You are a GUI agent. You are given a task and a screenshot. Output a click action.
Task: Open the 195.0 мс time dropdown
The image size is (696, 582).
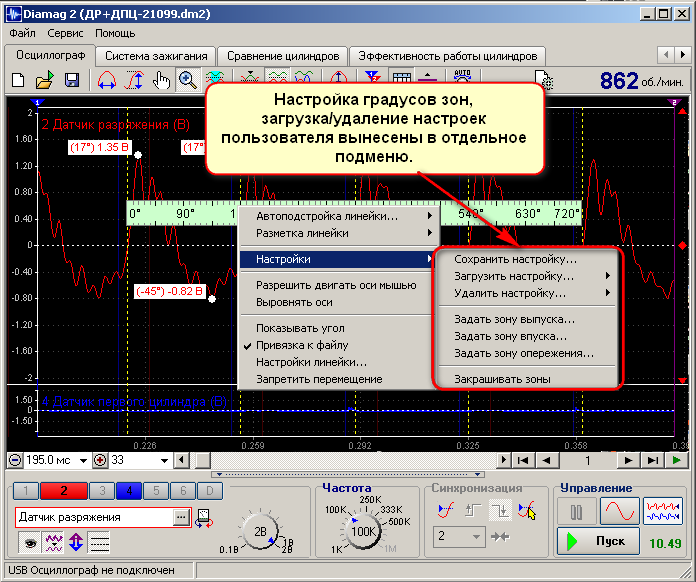coord(83,461)
